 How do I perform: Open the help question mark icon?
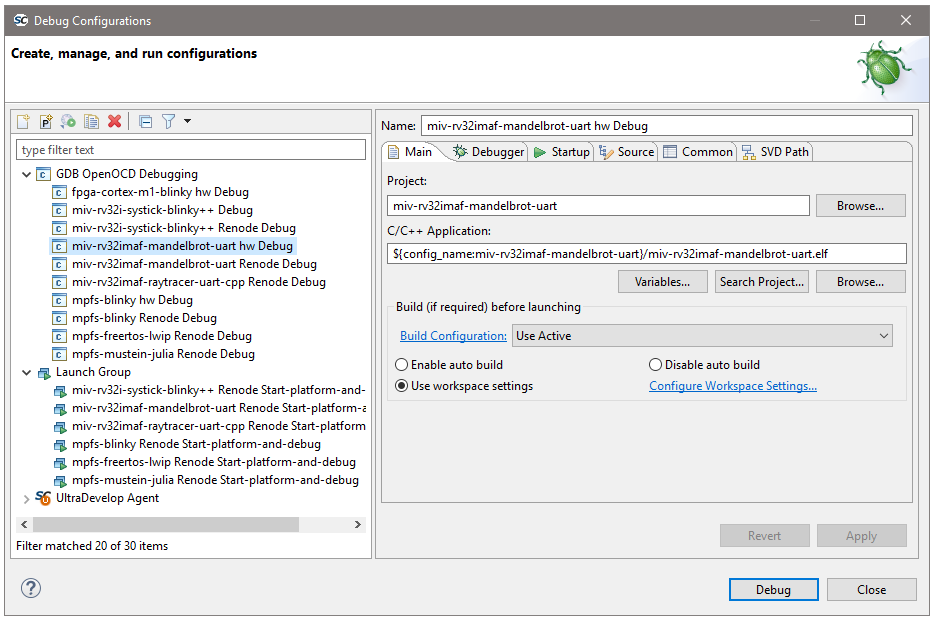31,588
